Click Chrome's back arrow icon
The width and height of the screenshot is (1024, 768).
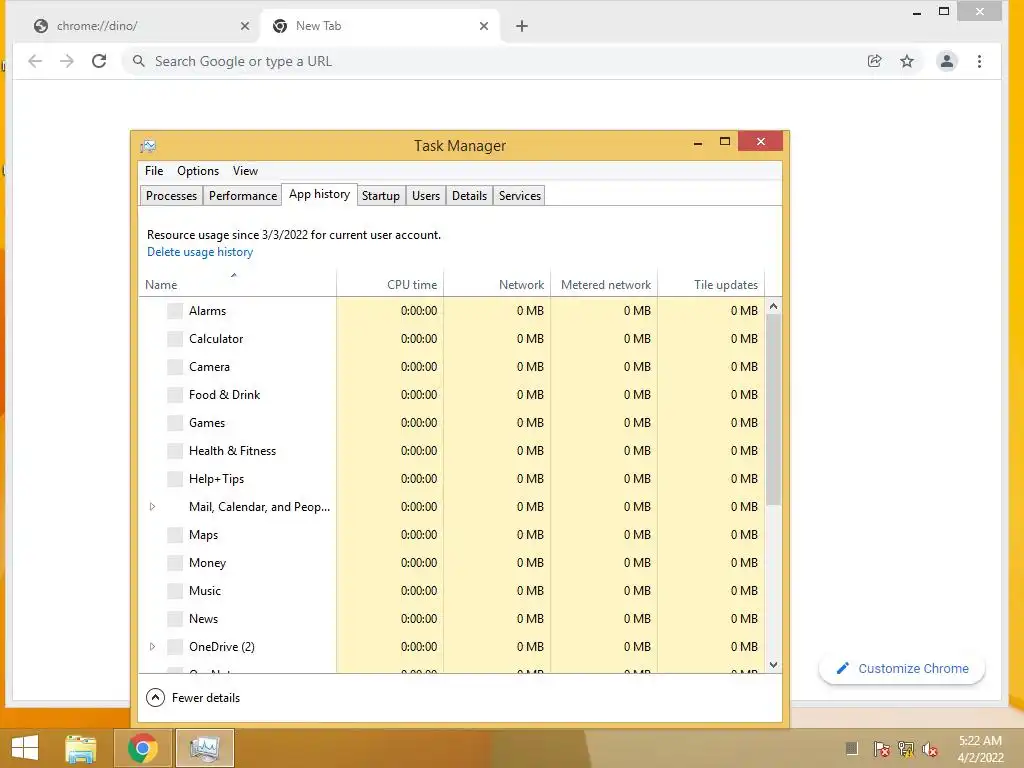coord(35,61)
